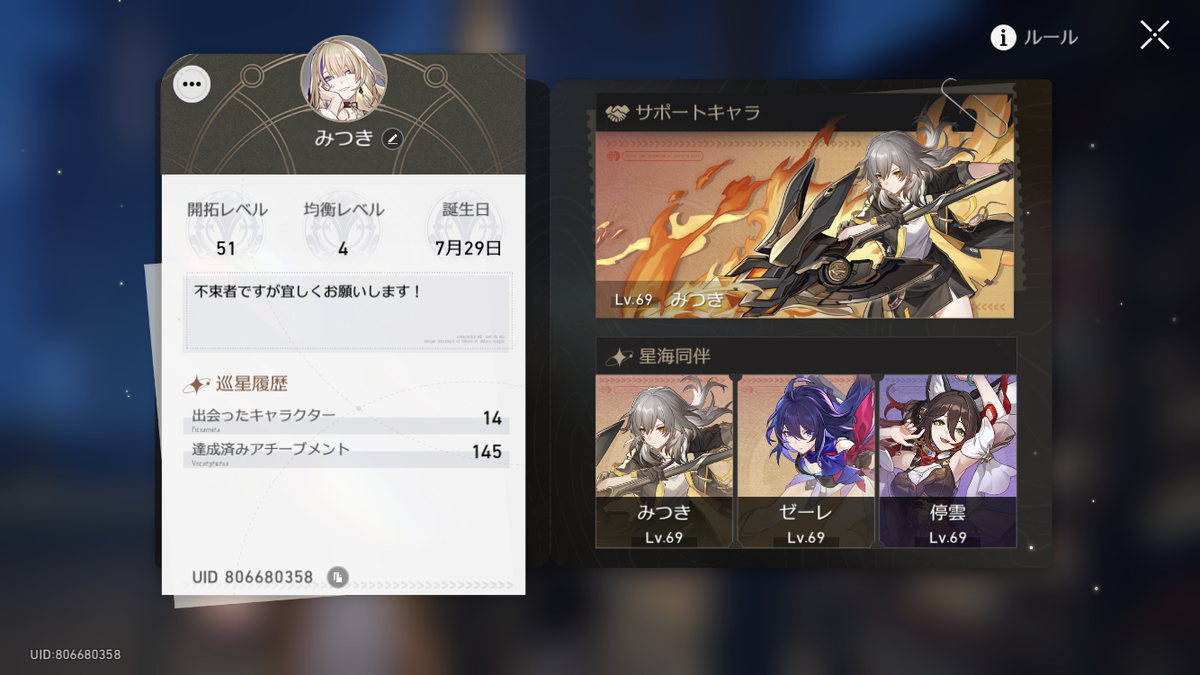
Task: Close the profile screen with X
Action: 1155,35
